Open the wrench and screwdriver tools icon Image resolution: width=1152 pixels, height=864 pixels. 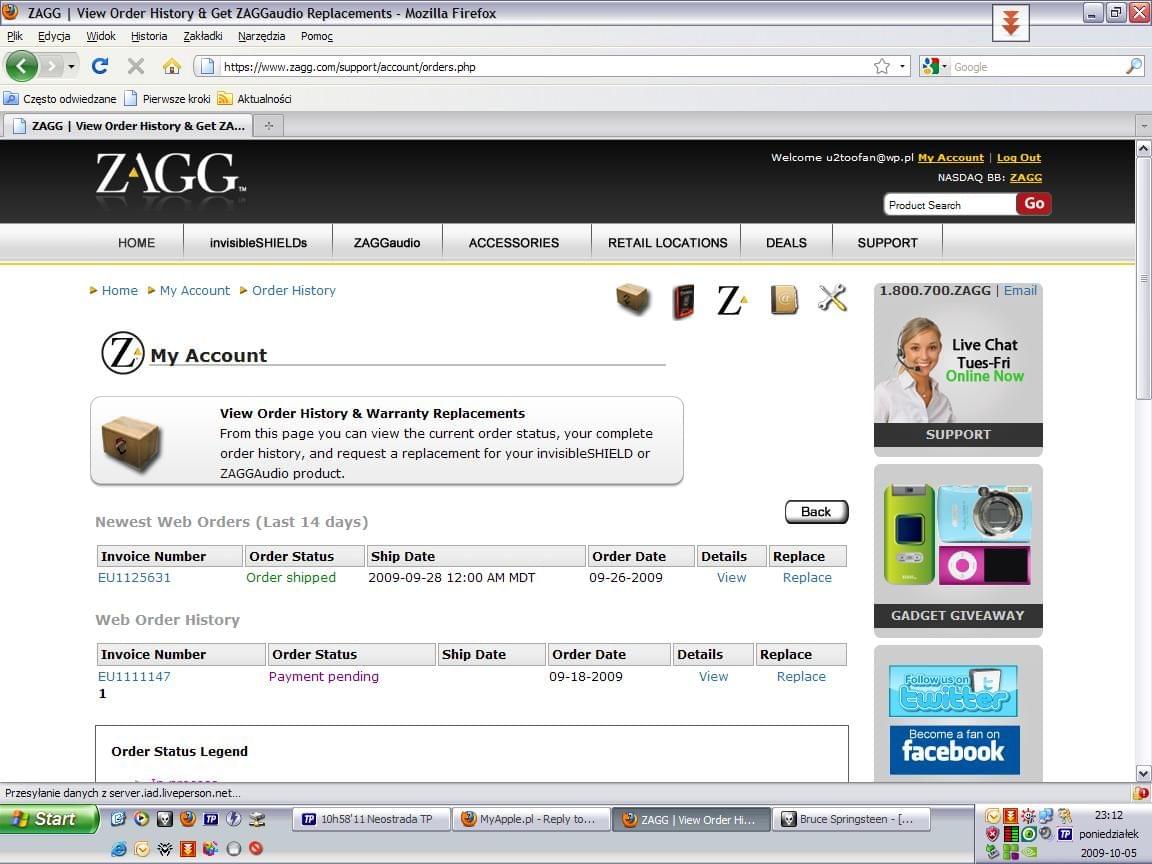click(832, 298)
